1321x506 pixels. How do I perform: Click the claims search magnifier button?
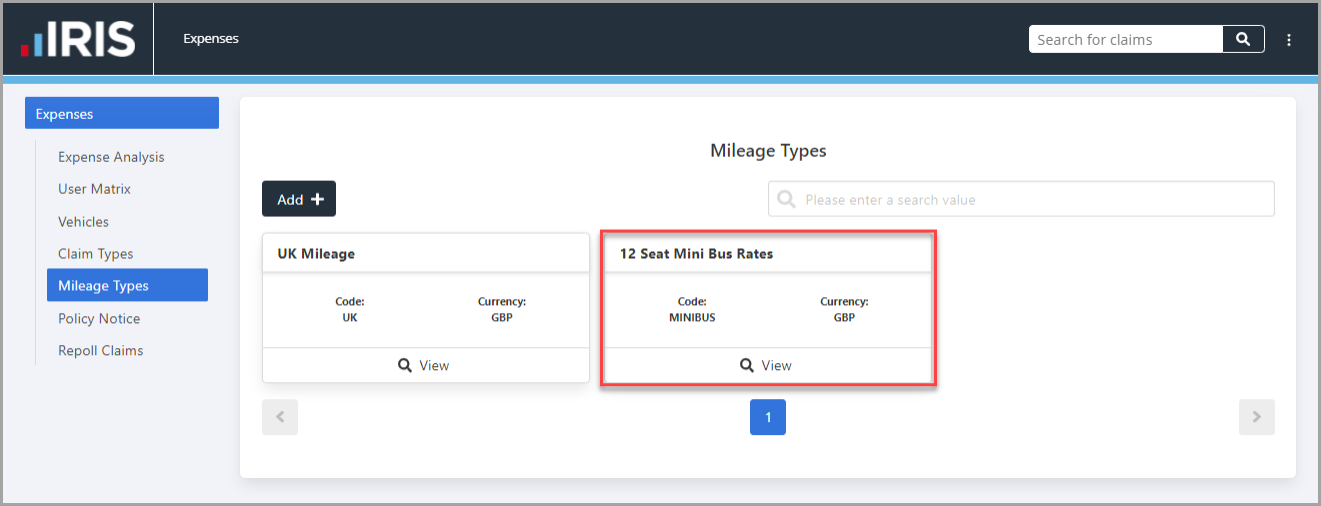coord(1243,39)
